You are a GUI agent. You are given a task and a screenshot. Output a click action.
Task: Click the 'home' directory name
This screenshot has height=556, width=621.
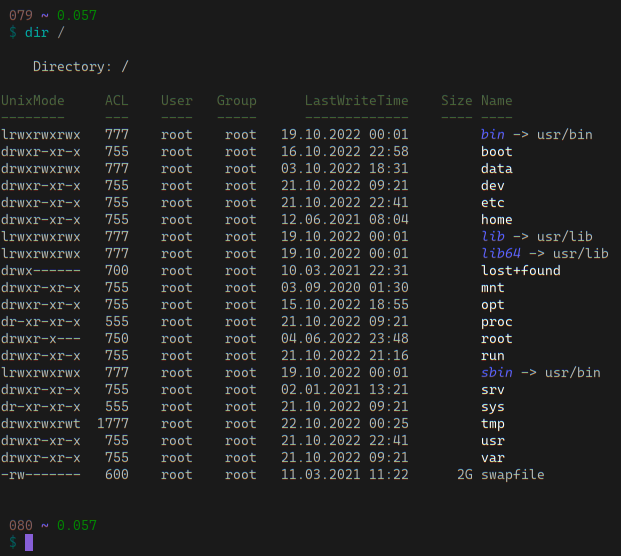click(x=497, y=220)
